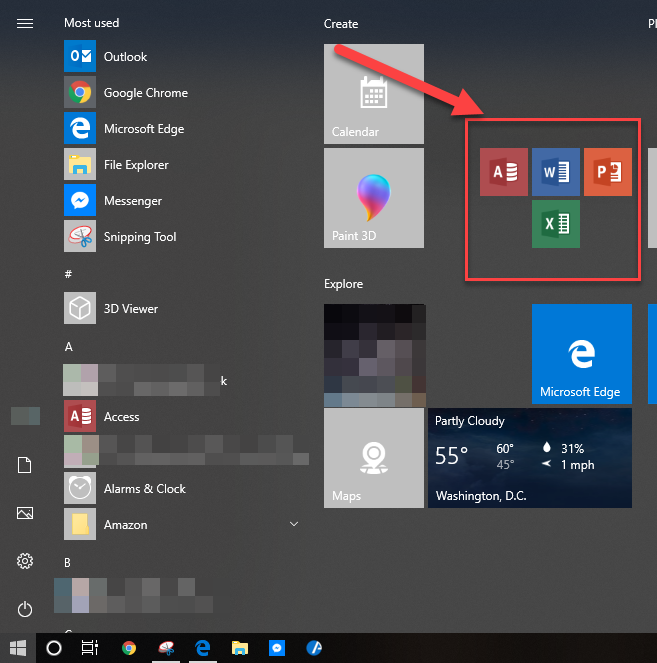Launch the Excel tile
Viewport: 657px width, 663px height.
[555, 224]
